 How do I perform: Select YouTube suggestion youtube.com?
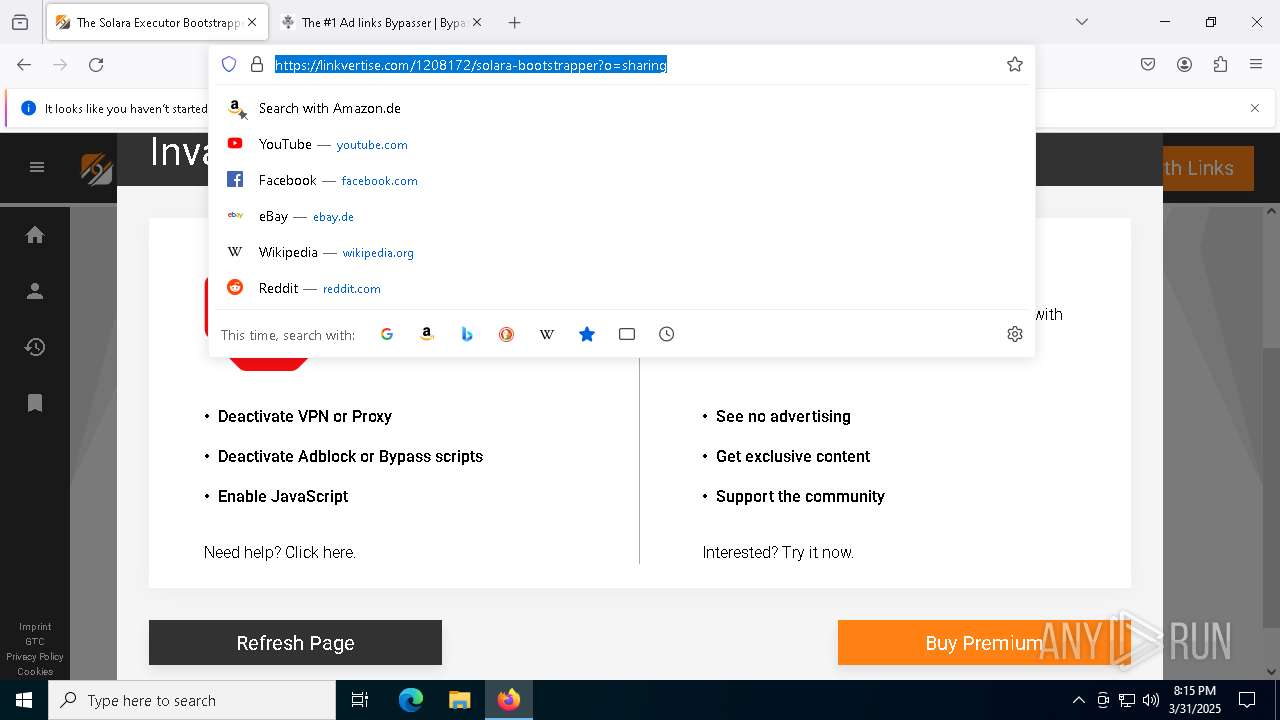tap(622, 144)
